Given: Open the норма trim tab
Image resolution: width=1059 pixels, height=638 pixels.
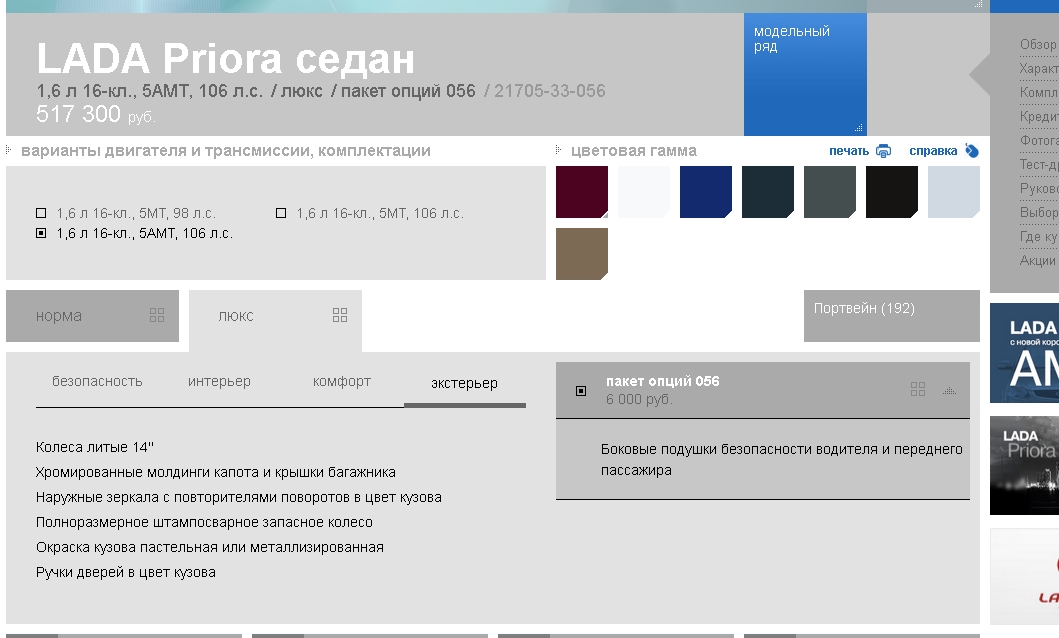Looking at the screenshot, I should point(93,316).
